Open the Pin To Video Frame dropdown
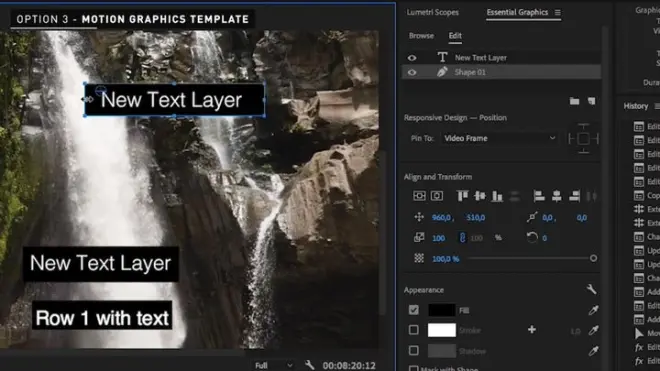This screenshot has width=660, height=371. click(500, 138)
